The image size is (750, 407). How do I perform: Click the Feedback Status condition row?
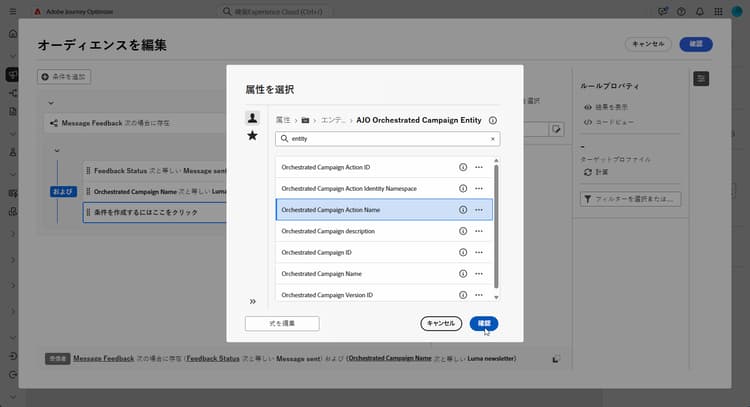click(x=155, y=171)
